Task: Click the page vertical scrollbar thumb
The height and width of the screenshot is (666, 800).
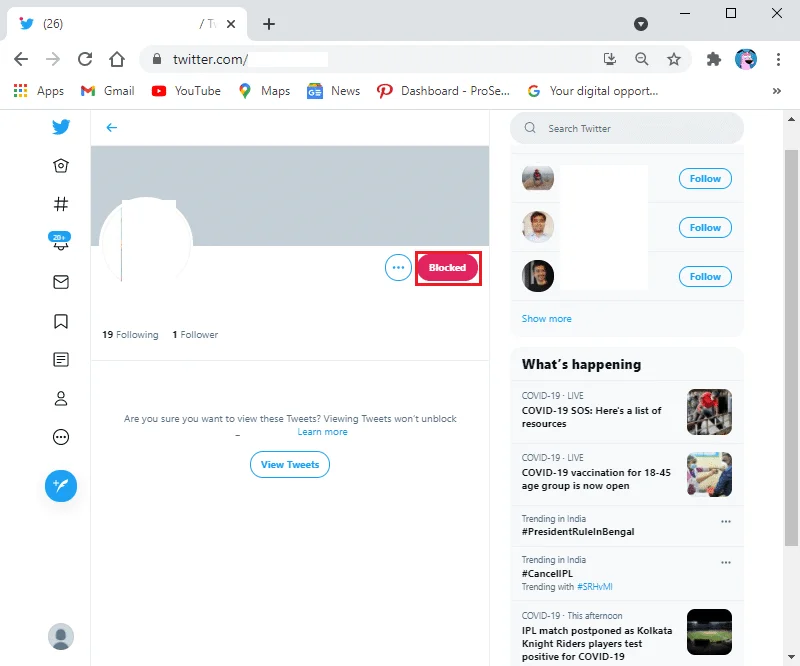Action: pos(791,348)
